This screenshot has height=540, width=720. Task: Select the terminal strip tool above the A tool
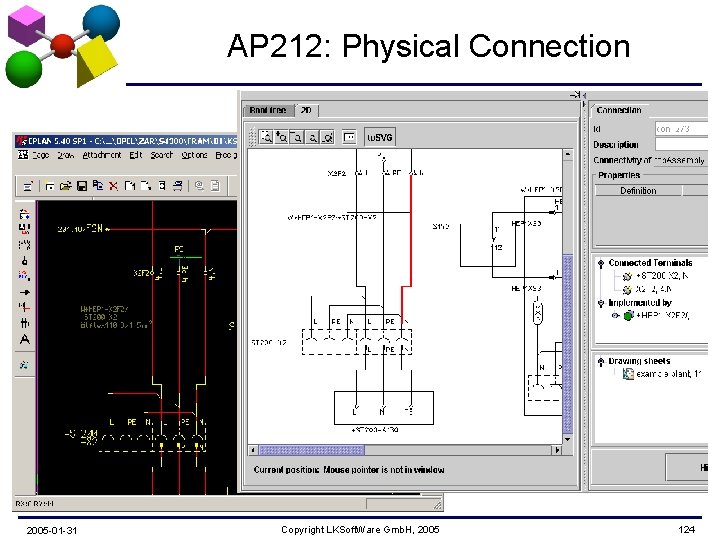[x=25, y=323]
